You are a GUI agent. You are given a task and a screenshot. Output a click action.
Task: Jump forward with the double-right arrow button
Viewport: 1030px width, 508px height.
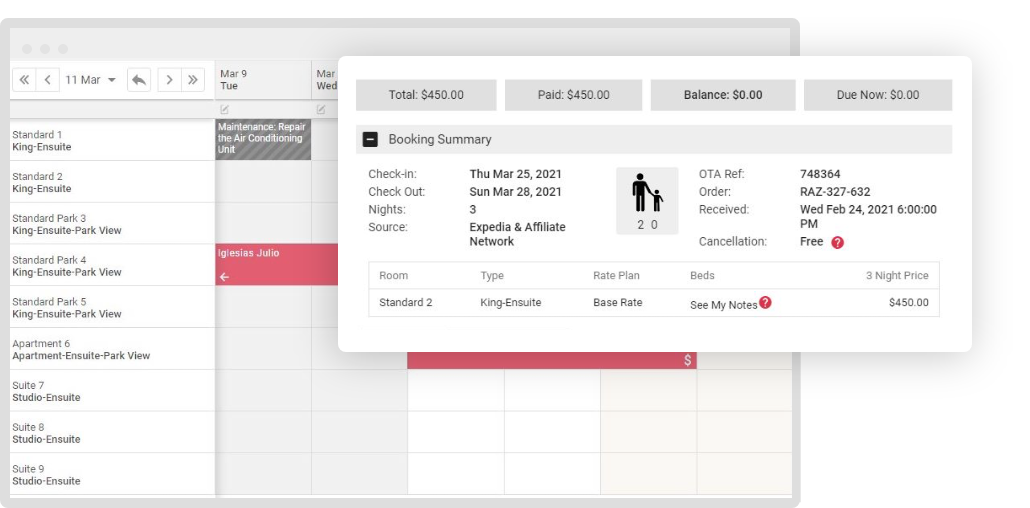tap(192, 80)
